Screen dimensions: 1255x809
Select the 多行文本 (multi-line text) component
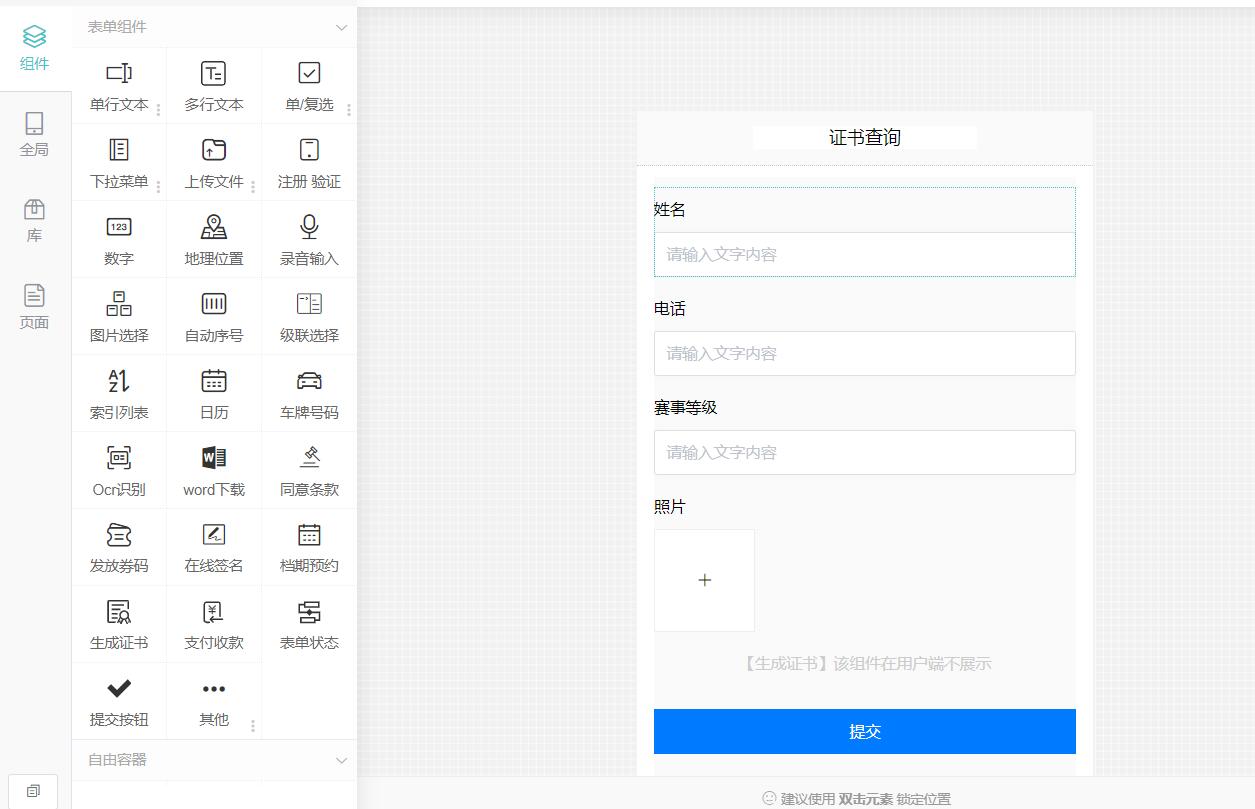click(213, 85)
